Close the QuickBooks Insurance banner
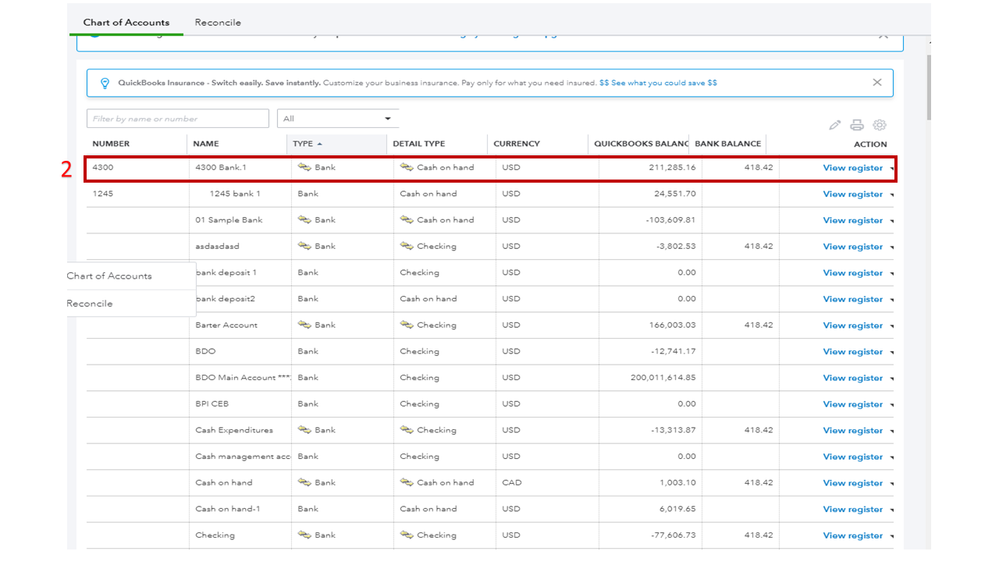Image resolution: width=999 pixels, height=562 pixels. pos(877,82)
